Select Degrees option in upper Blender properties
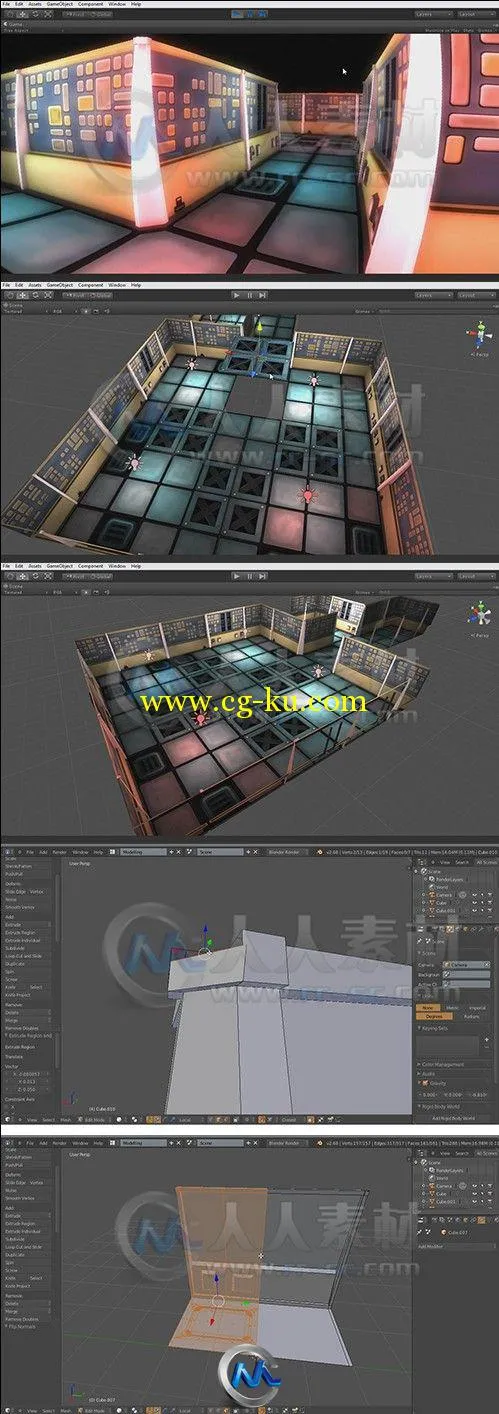499x1414 pixels. [434, 1016]
